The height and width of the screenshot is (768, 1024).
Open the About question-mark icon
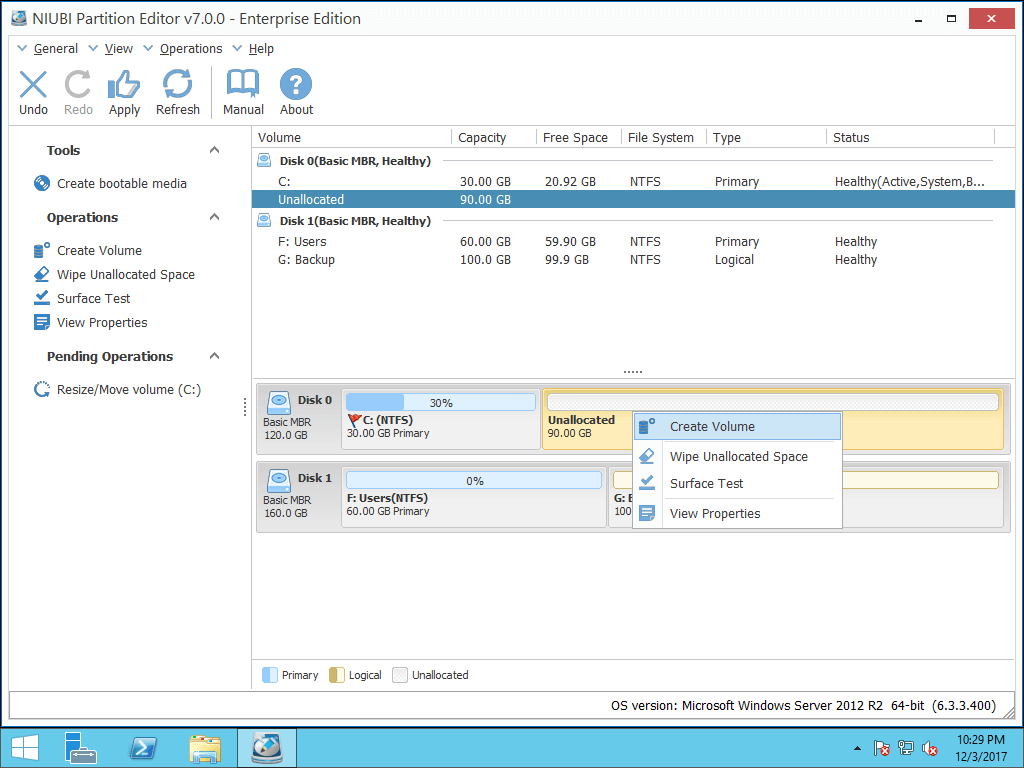click(296, 84)
